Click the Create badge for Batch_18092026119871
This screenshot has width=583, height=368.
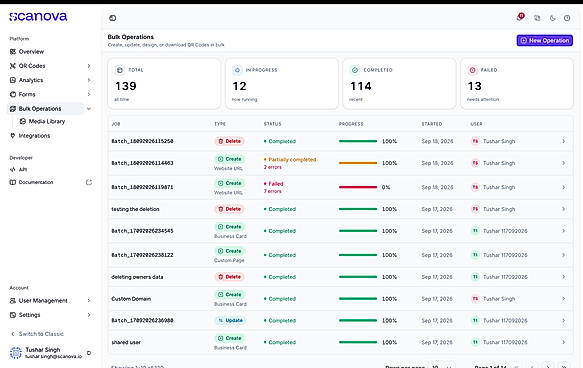pyautogui.click(x=229, y=183)
